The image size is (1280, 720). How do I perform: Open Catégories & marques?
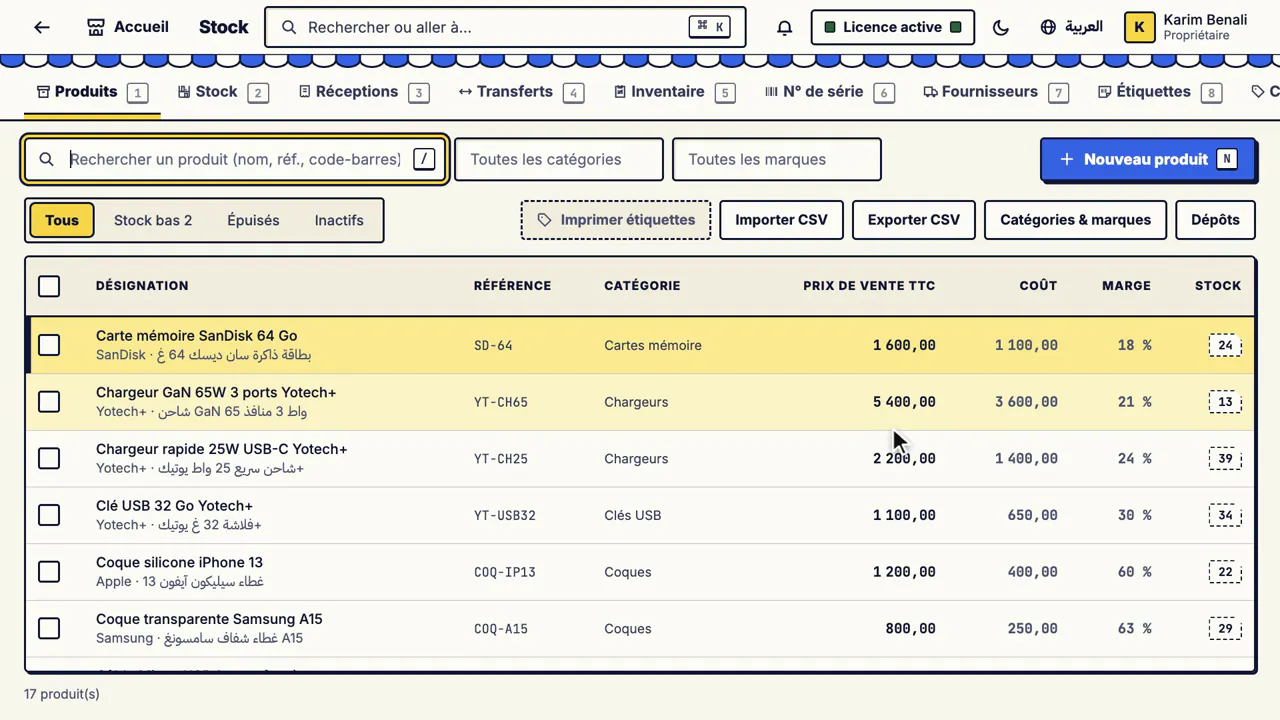point(1075,220)
